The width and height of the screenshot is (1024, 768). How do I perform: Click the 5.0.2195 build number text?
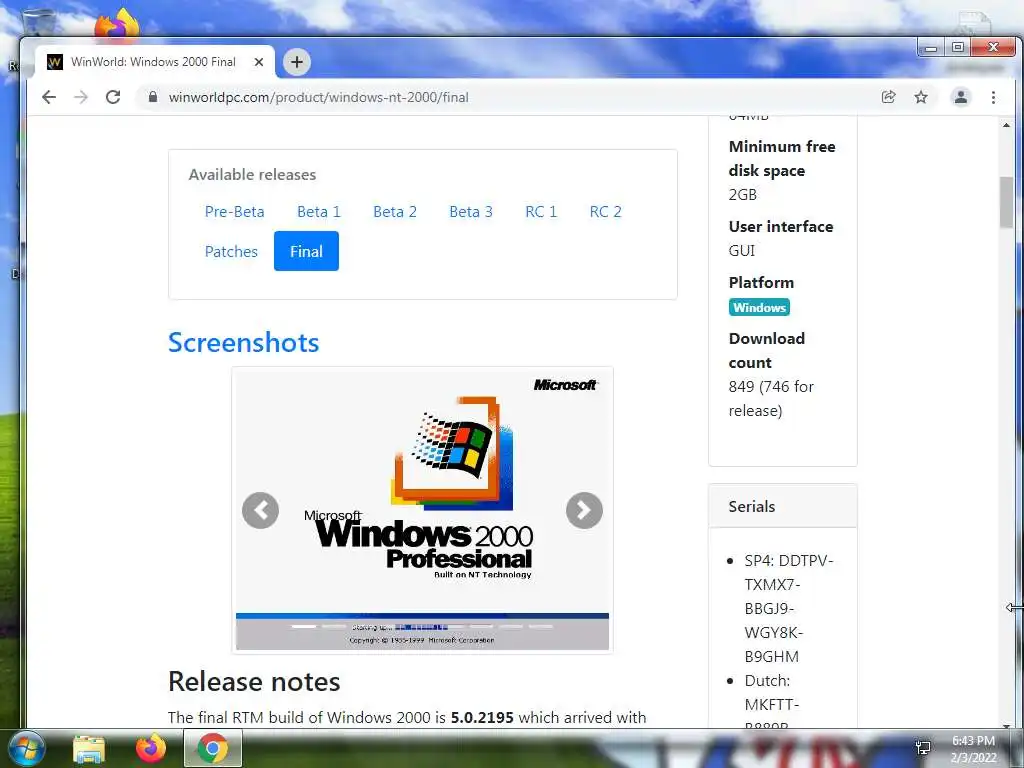482,718
